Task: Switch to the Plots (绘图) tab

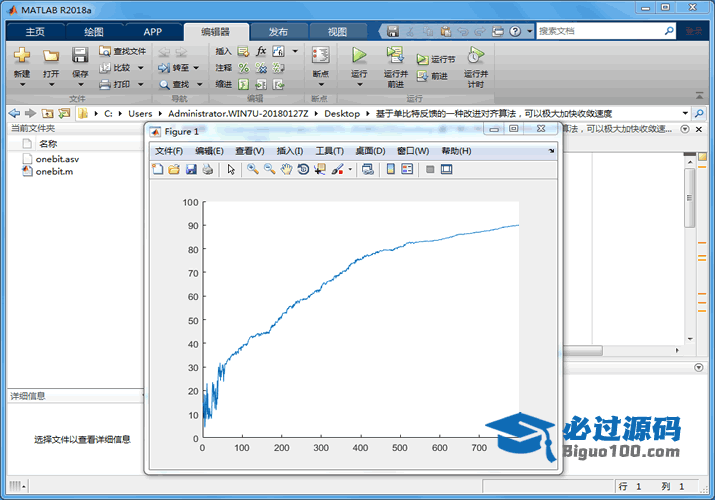Action: tap(94, 31)
